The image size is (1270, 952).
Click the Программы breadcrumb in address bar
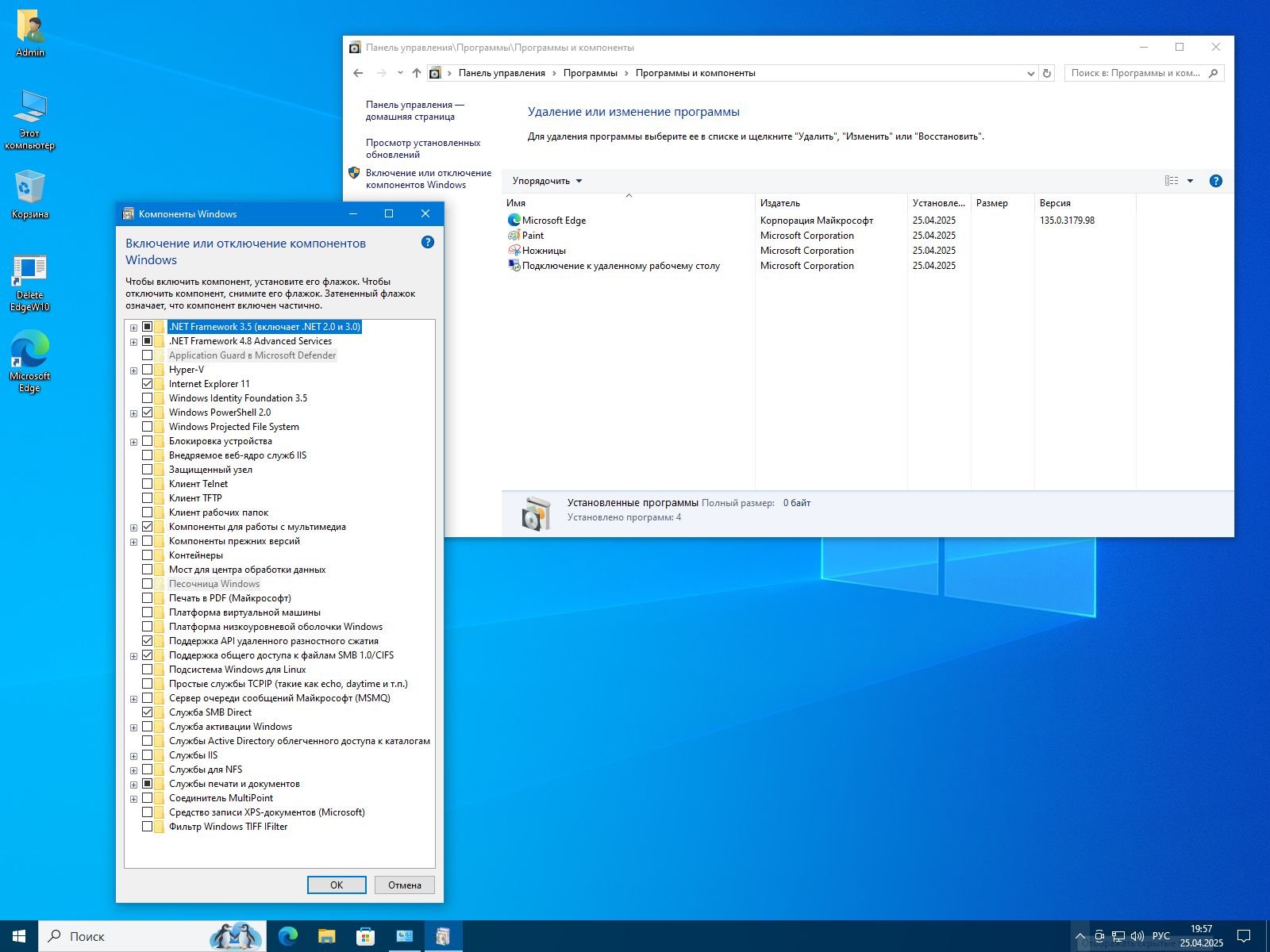click(x=590, y=73)
